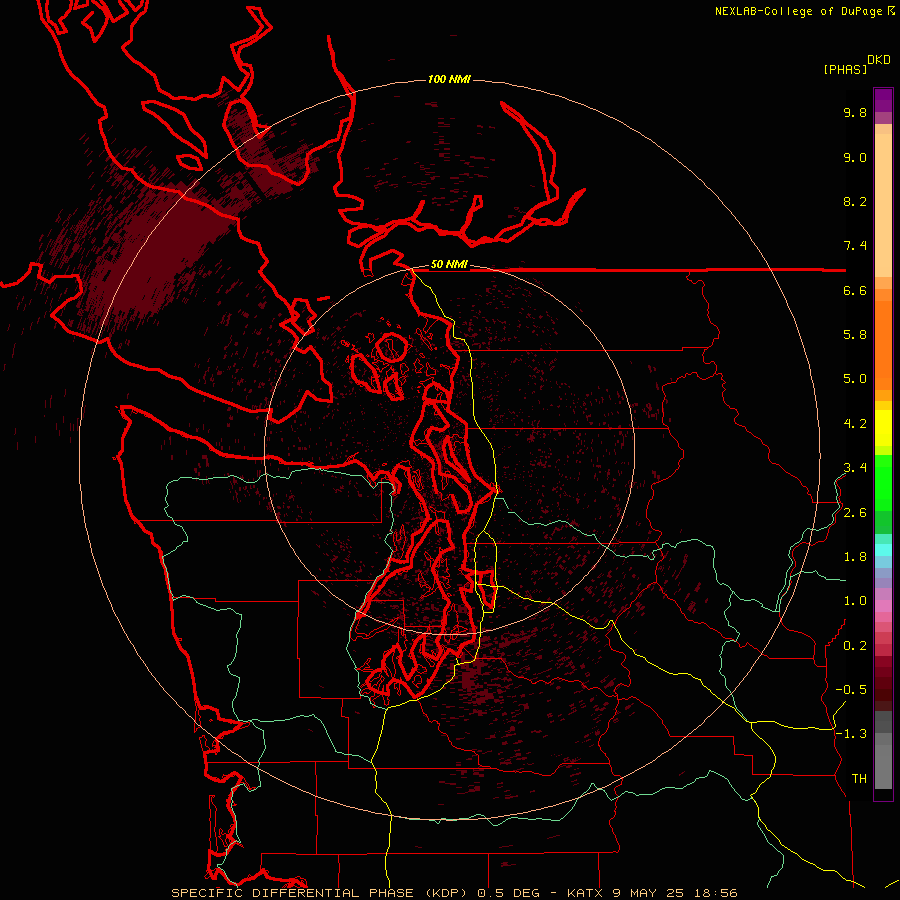
Task: Click the 4.2 value on the legend
Action: click(x=855, y=424)
